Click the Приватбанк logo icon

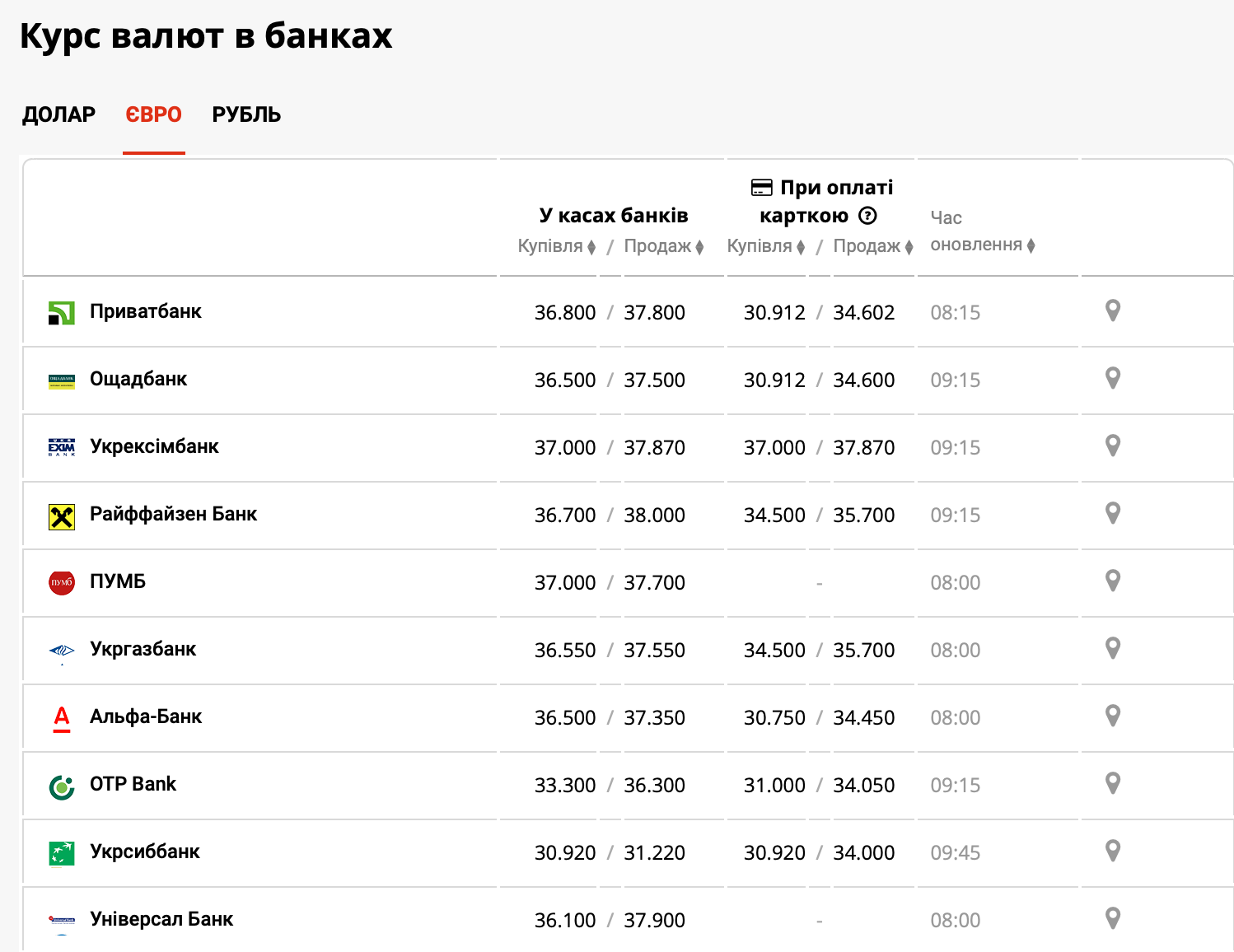(x=62, y=313)
